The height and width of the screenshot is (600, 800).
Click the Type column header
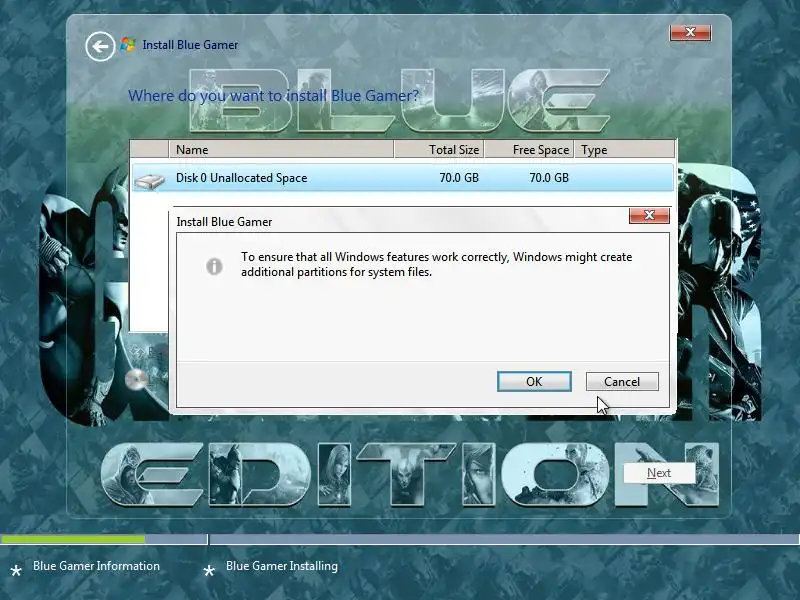(624, 149)
